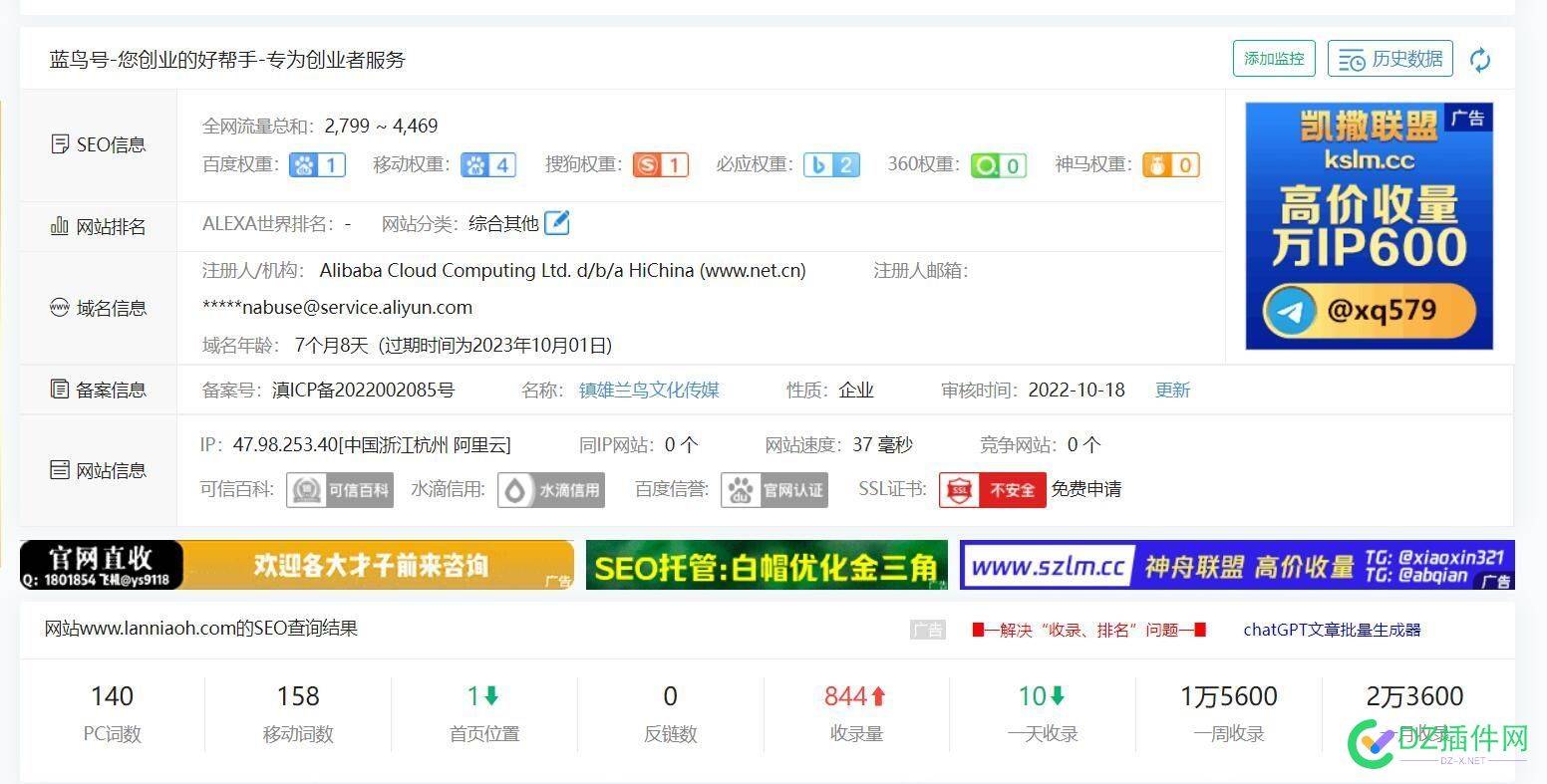Click the mobile weight badge showing 4

point(488,164)
